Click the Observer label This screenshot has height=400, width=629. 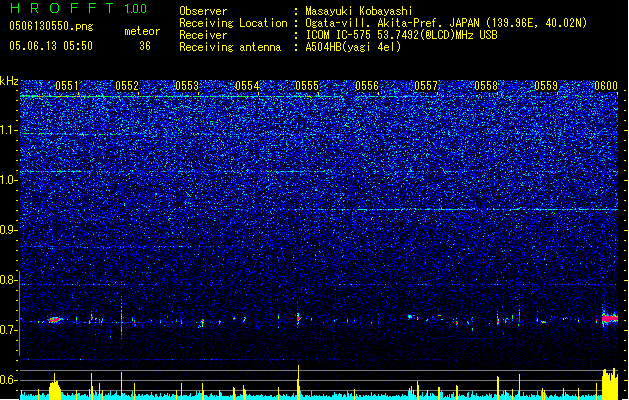tap(203, 11)
